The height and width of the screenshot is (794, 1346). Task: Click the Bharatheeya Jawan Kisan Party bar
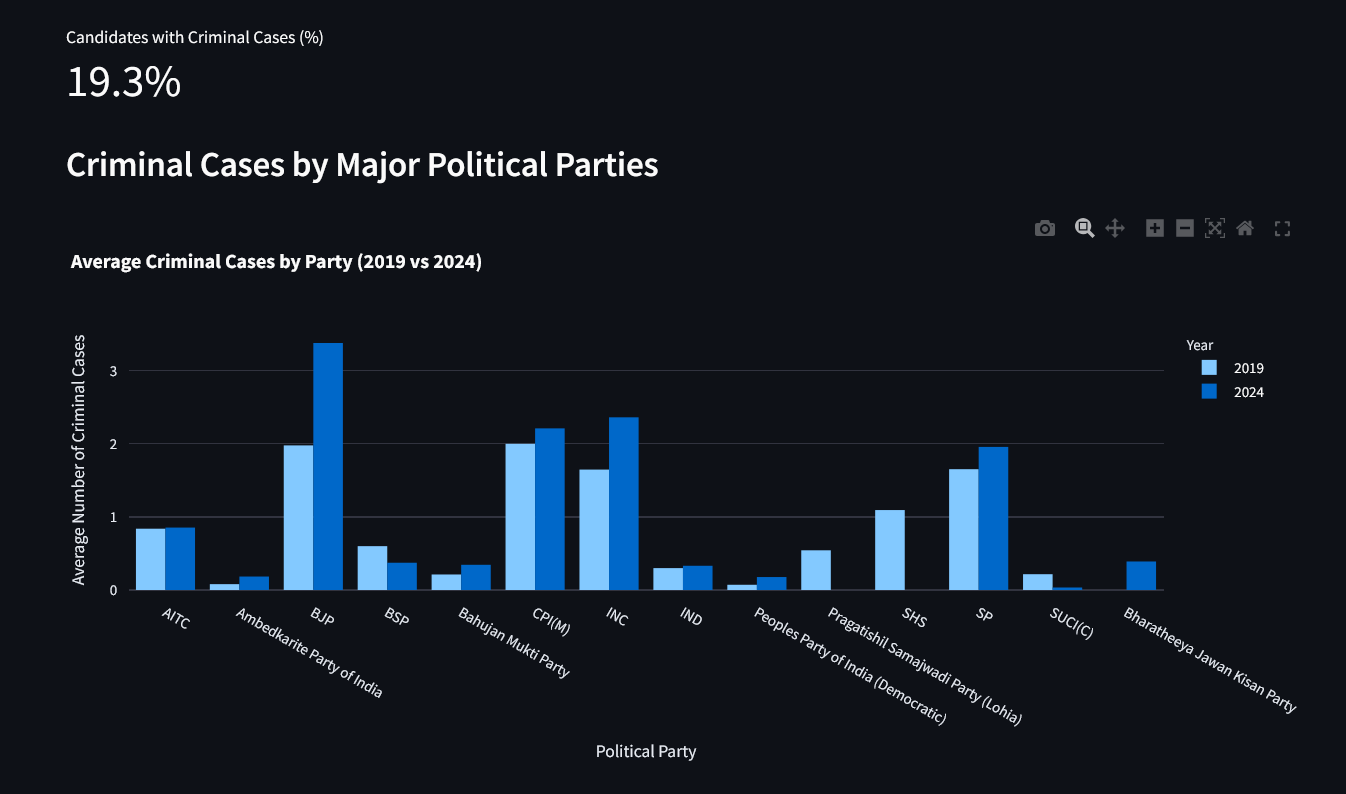tap(1141, 576)
